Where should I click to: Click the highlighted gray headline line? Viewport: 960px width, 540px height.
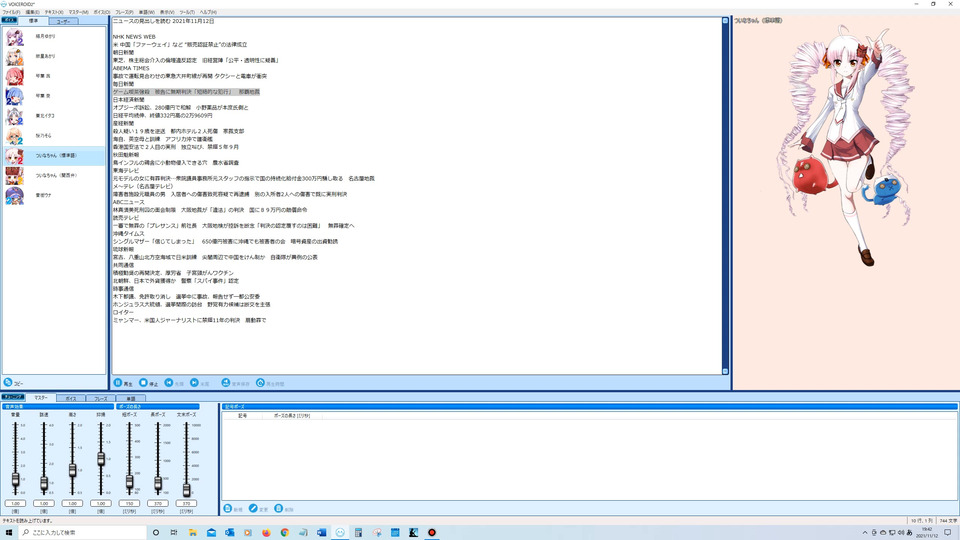[186, 92]
